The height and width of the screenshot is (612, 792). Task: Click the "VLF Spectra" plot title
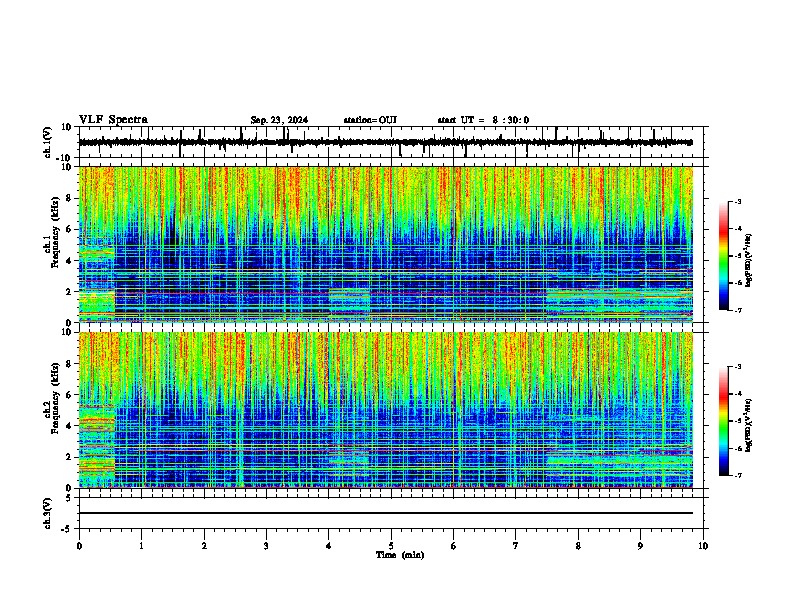(x=113, y=120)
